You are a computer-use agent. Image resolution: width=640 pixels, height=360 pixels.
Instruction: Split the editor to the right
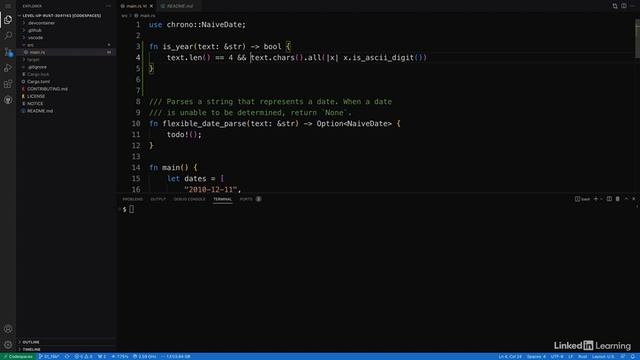624,6
